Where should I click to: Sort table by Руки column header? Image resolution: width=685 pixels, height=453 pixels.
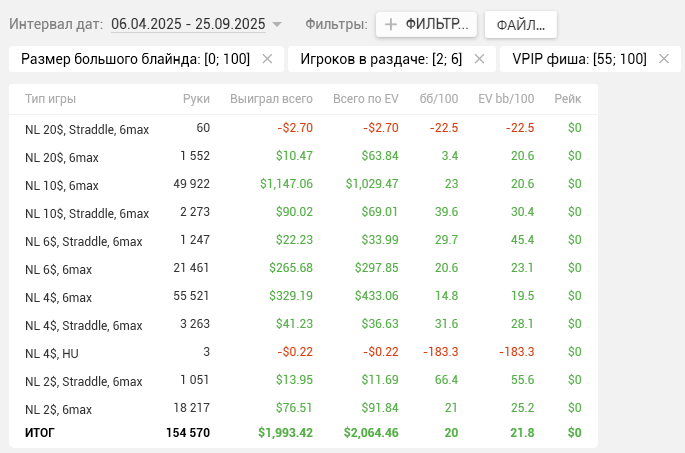tap(196, 99)
